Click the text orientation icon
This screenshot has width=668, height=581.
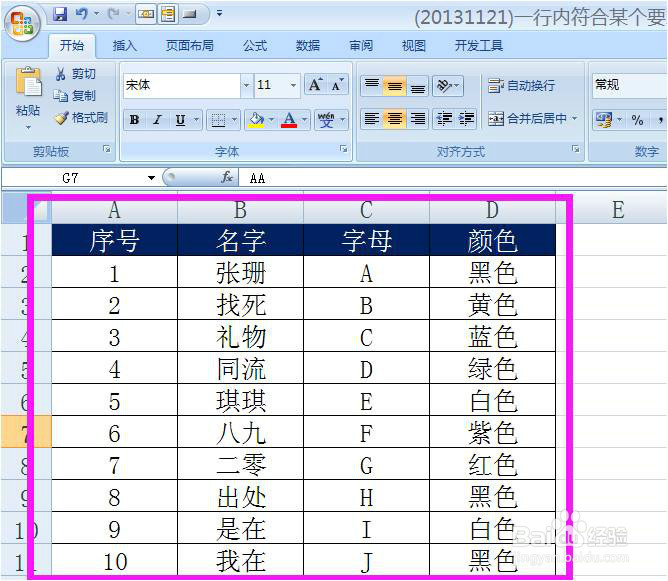[444, 86]
